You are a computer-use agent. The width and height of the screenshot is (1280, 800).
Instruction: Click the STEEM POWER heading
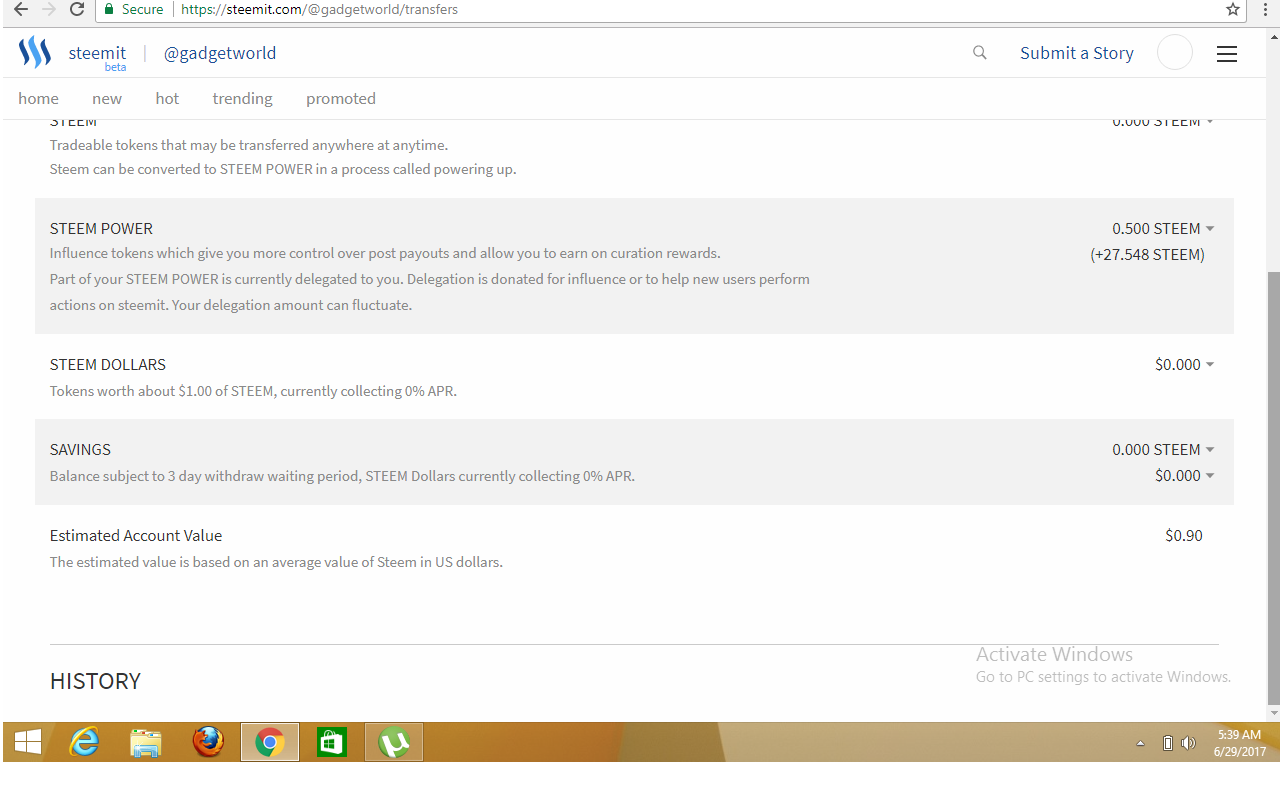coord(101,228)
